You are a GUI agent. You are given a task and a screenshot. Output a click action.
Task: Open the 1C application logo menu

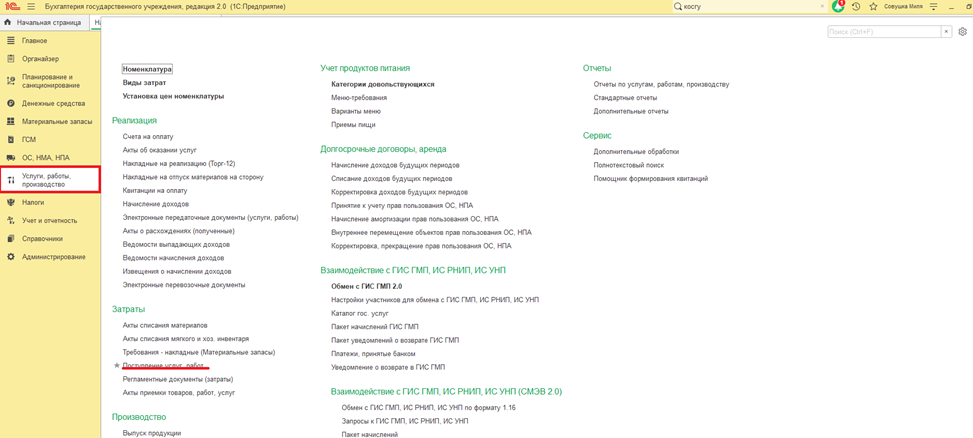[12, 6]
